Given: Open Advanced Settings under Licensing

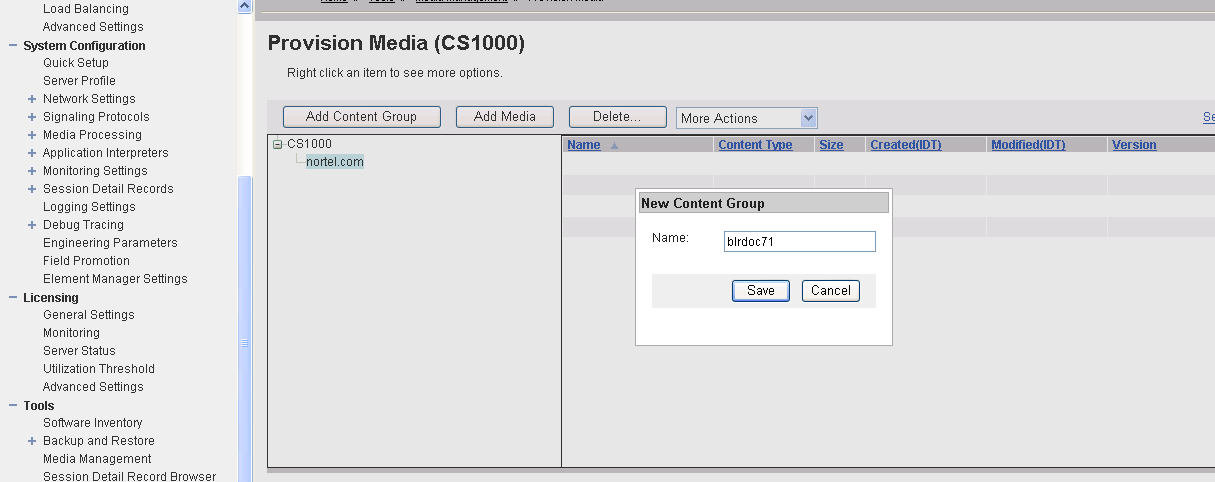Looking at the screenshot, I should click(x=93, y=387).
